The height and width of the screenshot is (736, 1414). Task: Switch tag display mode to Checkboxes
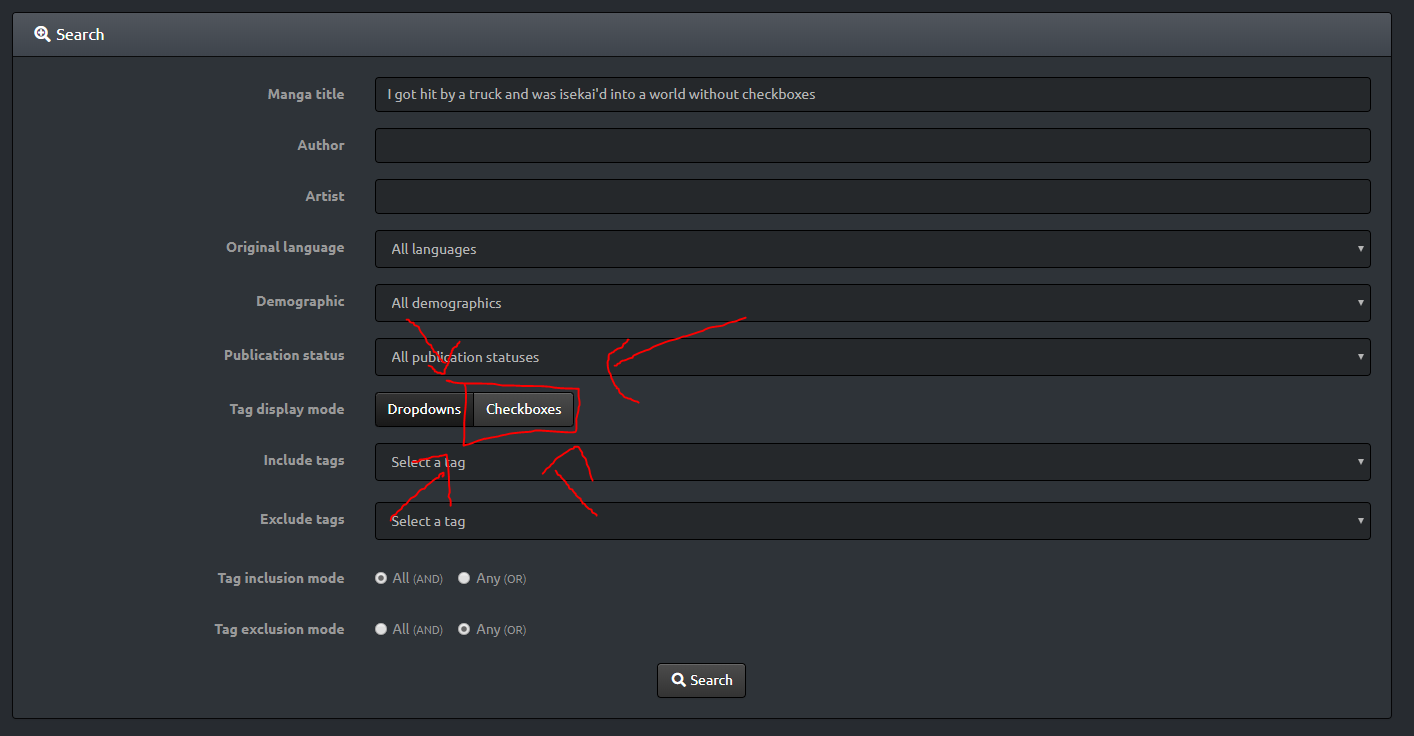pos(523,409)
